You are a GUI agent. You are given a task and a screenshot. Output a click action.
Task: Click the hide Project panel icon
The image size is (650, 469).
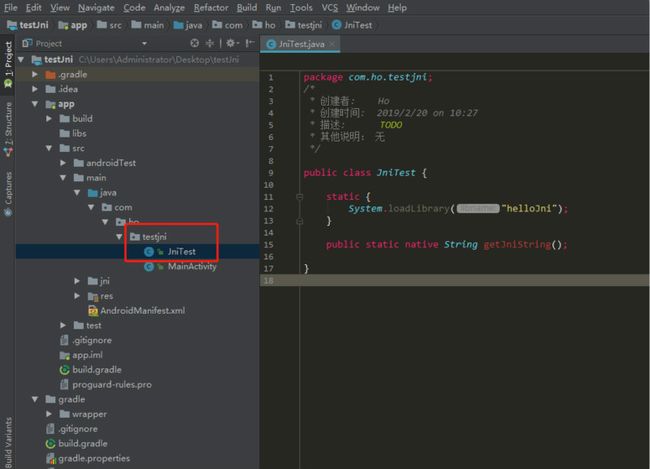(250, 43)
